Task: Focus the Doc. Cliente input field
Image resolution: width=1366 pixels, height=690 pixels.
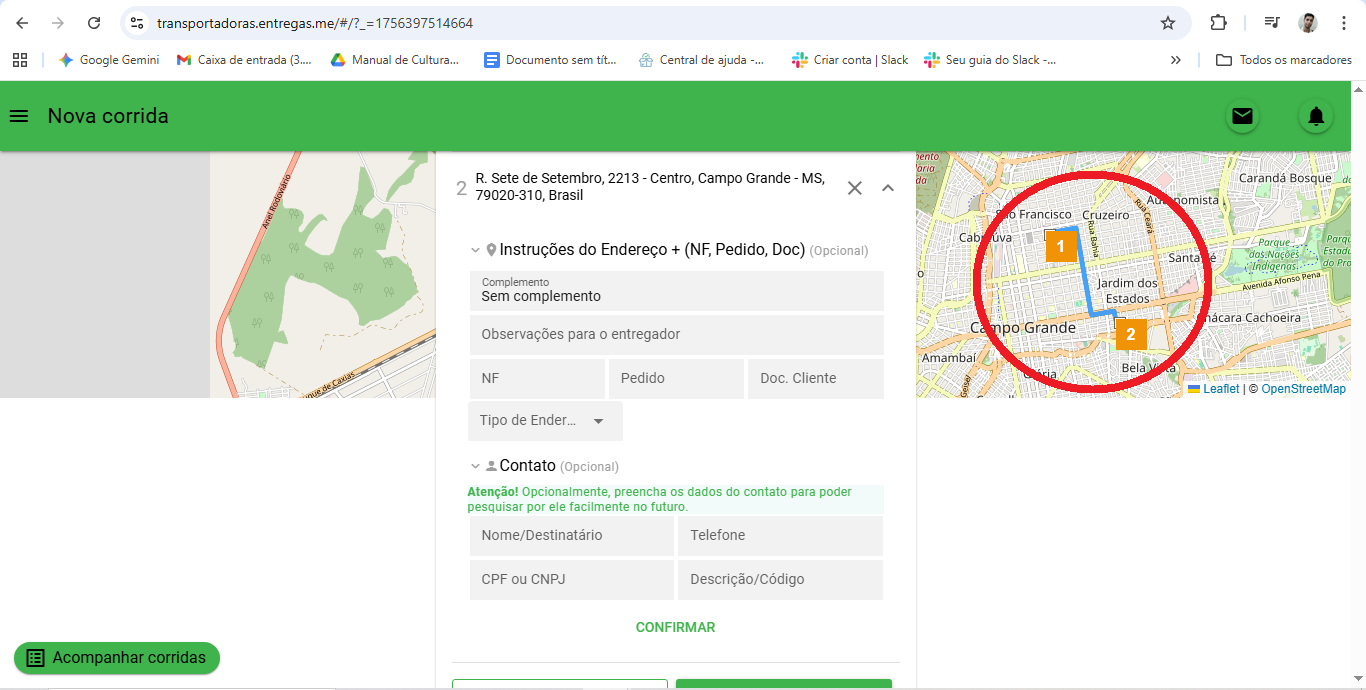Action: click(816, 379)
